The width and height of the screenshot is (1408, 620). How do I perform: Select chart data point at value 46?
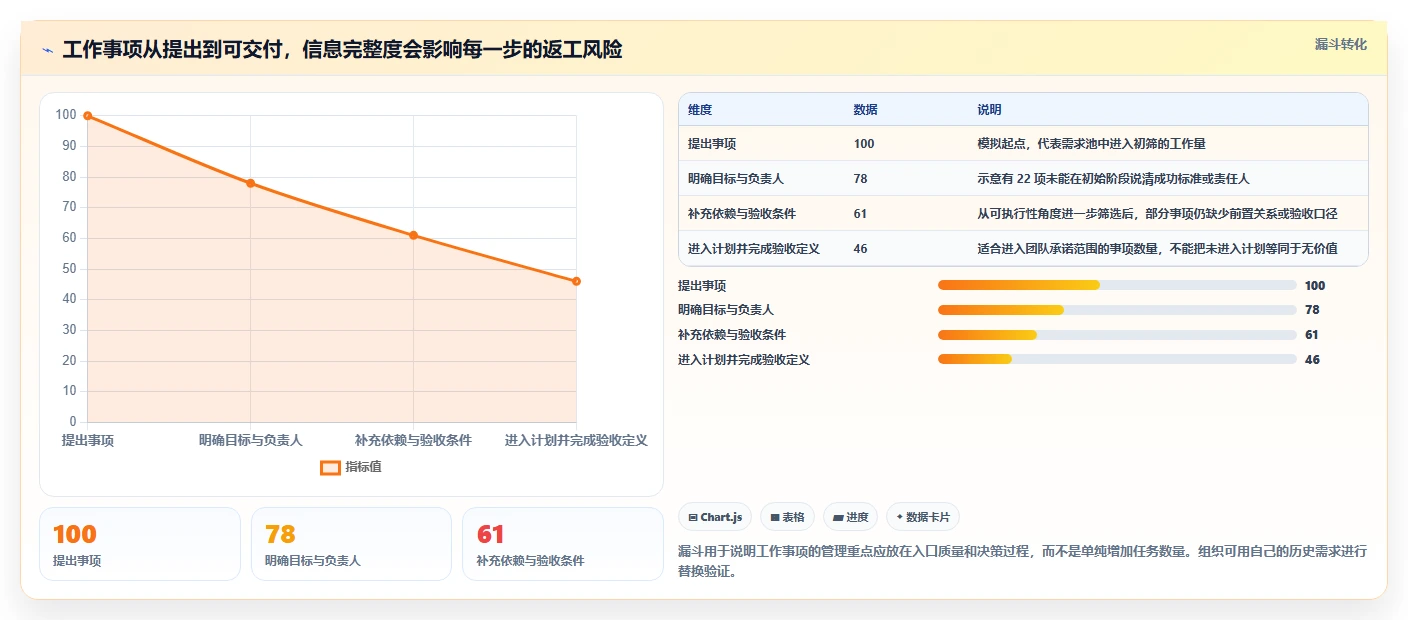(576, 281)
